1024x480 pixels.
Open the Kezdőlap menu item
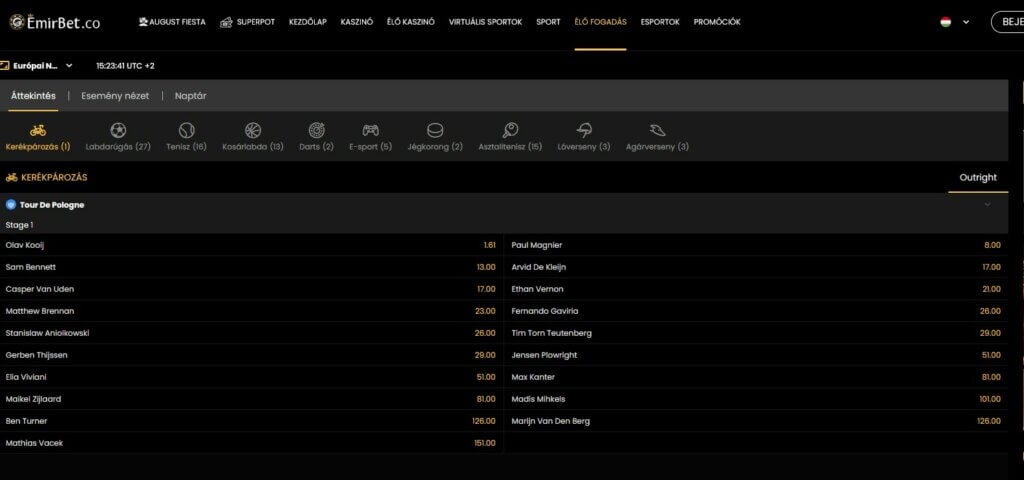pyautogui.click(x=308, y=22)
